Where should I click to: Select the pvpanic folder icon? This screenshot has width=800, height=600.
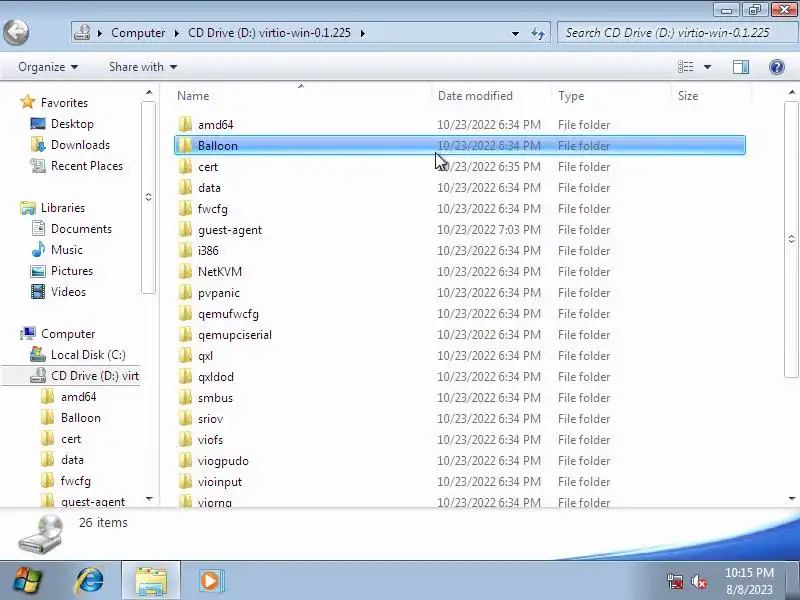185,292
